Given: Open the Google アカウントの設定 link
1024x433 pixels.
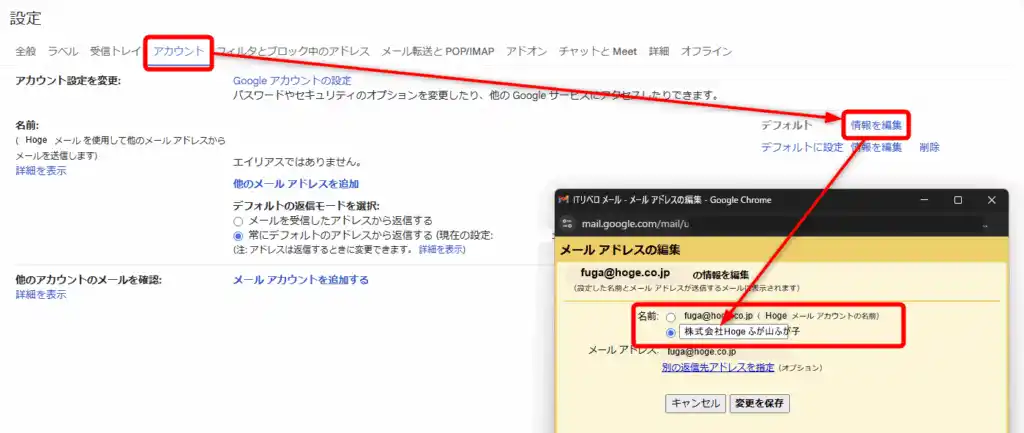Looking at the screenshot, I should pyautogui.click(x=292, y=80).
